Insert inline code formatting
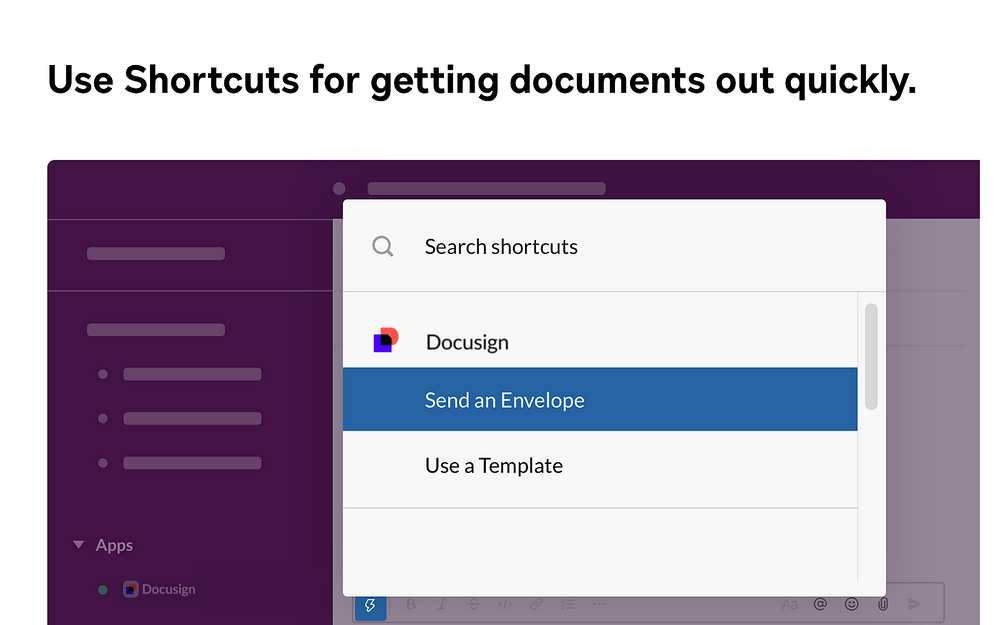 [x=504, y=604]
